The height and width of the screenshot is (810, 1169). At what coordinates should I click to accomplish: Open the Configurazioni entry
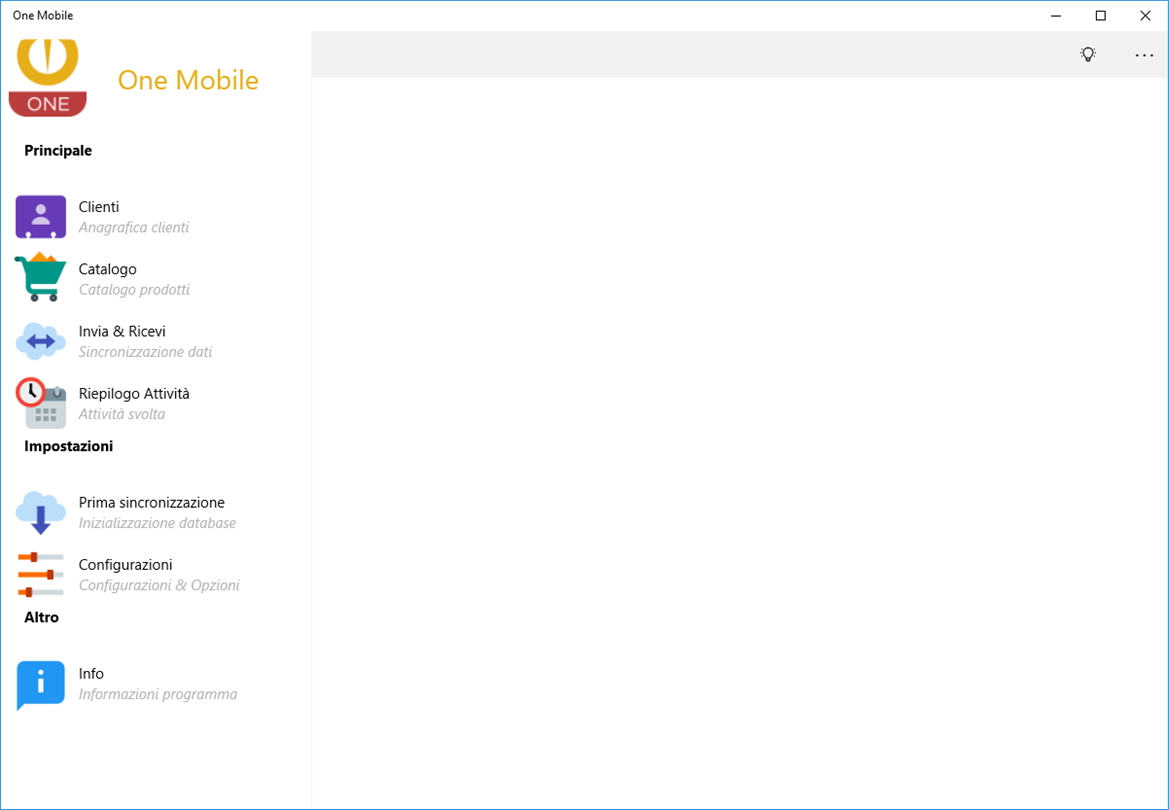tap(156, 574)
